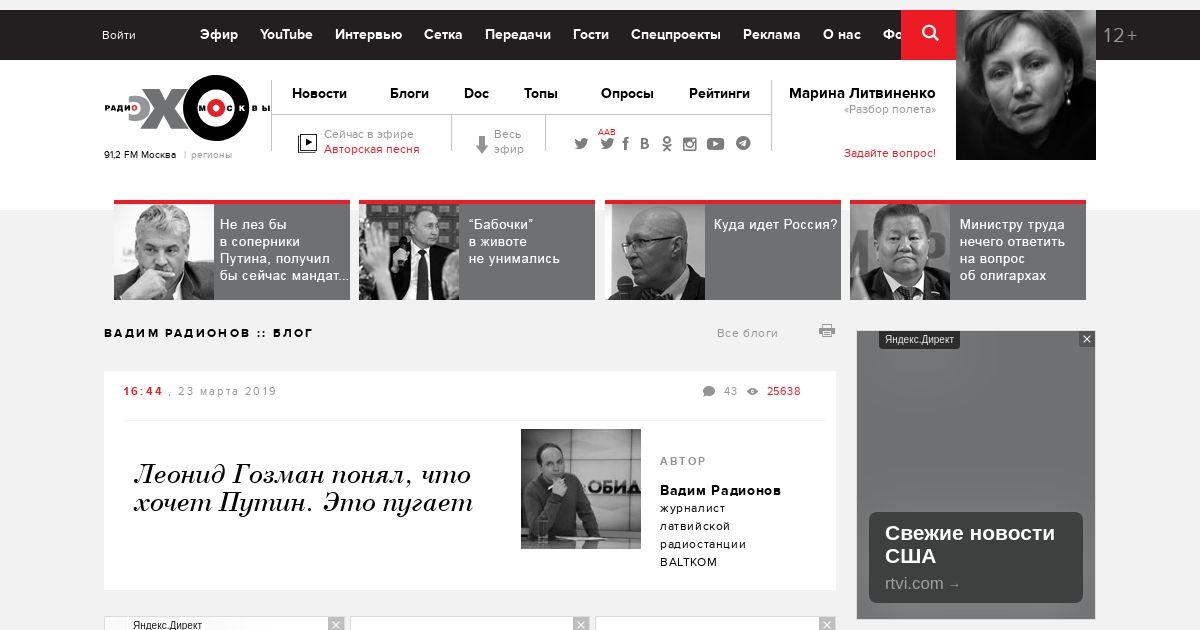Open the Гости menu item
1200x630 pixels.
coord(591,34)
